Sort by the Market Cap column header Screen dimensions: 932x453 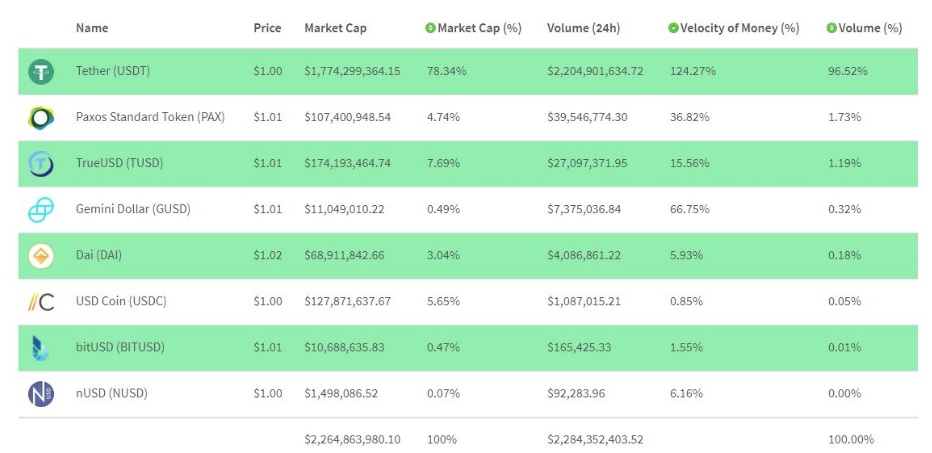click(335, 28)
